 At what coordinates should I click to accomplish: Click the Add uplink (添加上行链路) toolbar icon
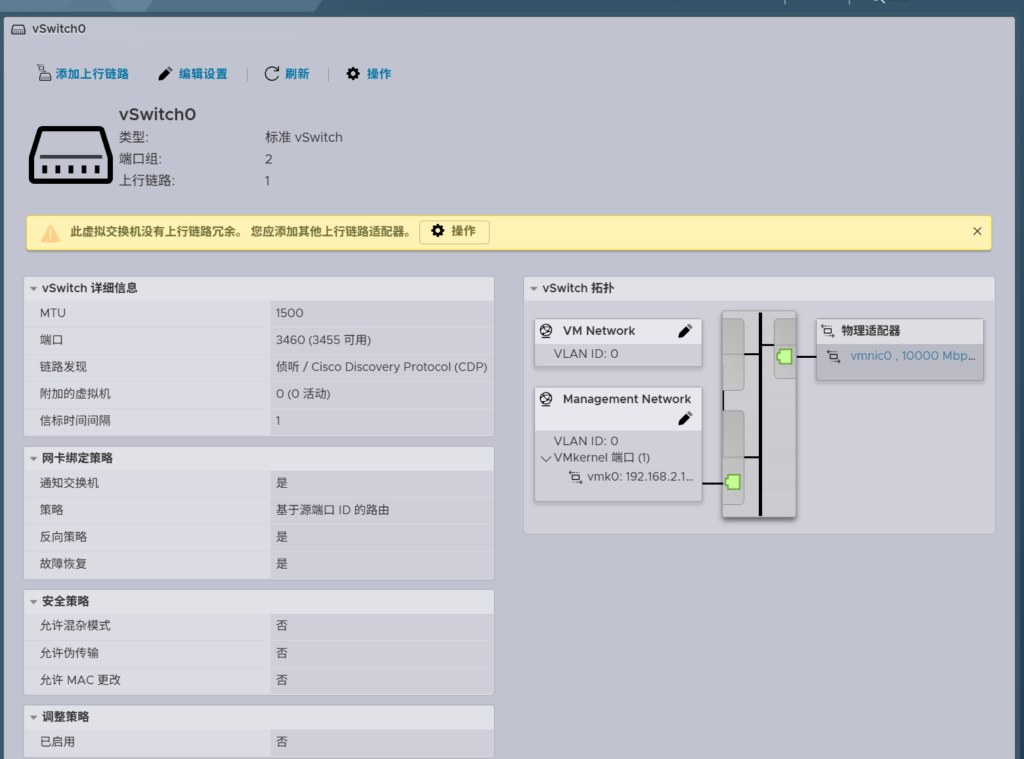[x=44, y=74]
